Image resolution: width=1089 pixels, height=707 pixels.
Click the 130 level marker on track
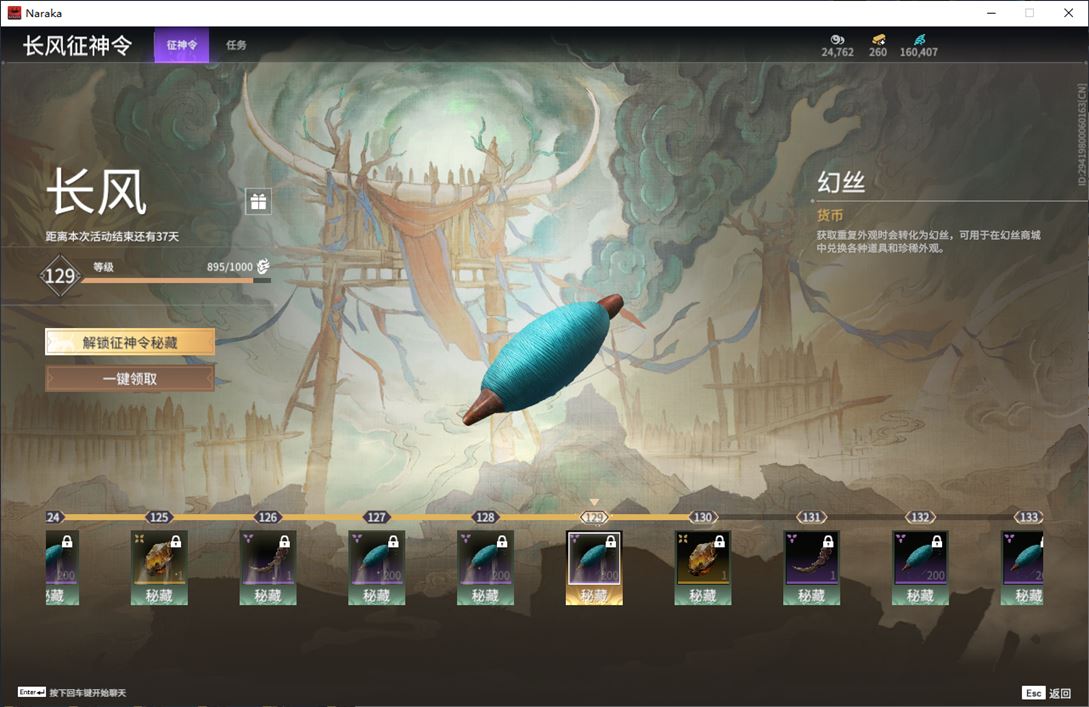[x=703, y=517]
